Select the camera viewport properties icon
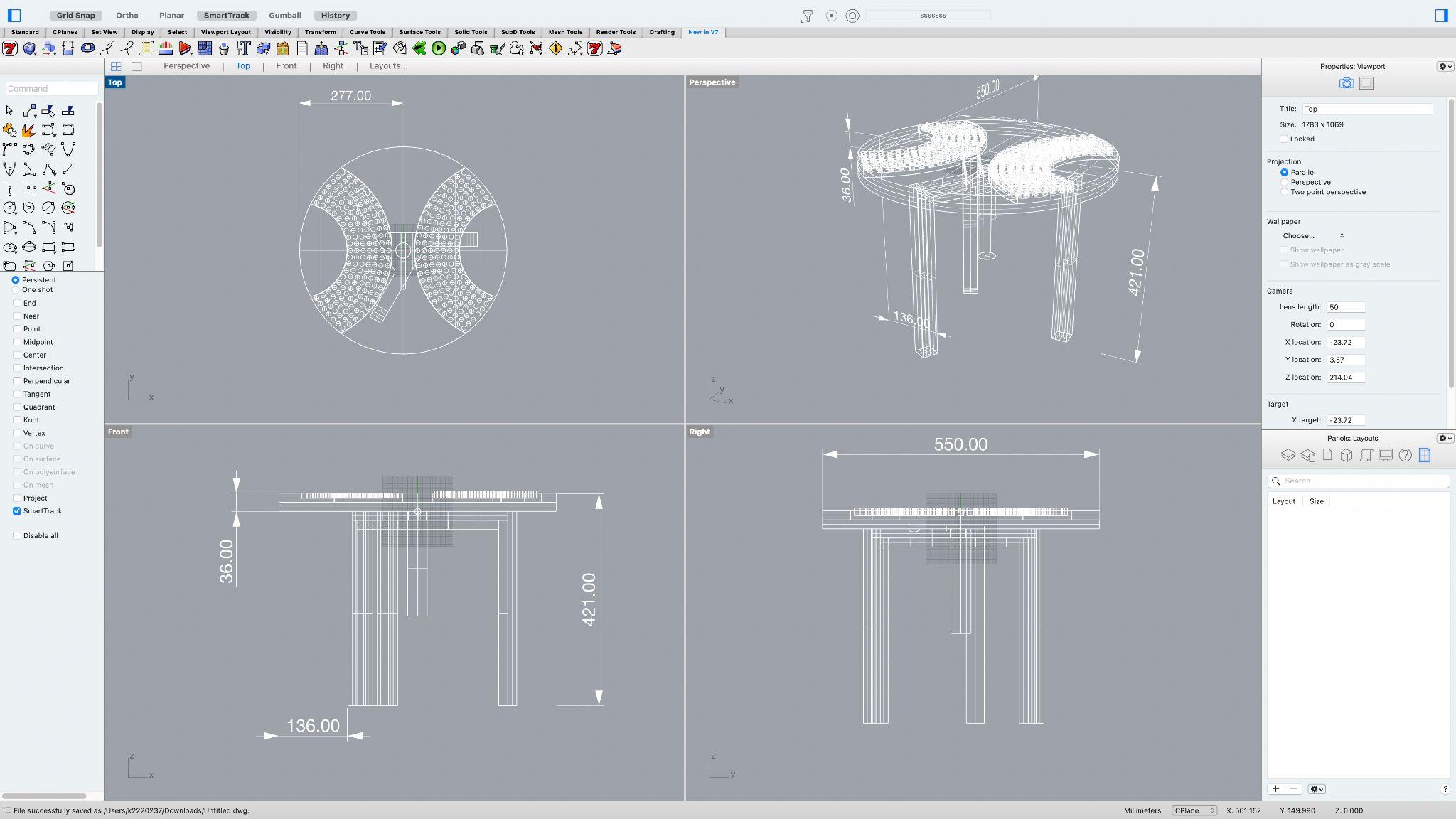The image size is (1456, 819). tap(1346, 83)
